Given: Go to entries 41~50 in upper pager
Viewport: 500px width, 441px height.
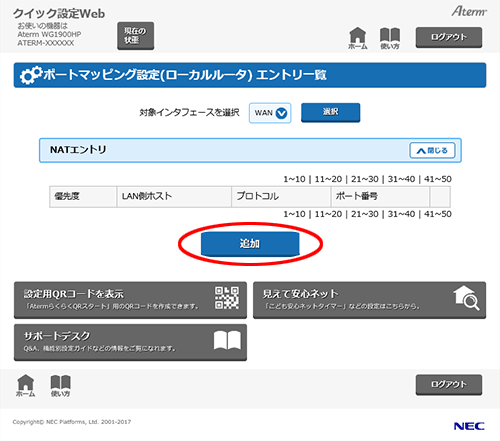Looking at the screenshot, I should (438, 179).
